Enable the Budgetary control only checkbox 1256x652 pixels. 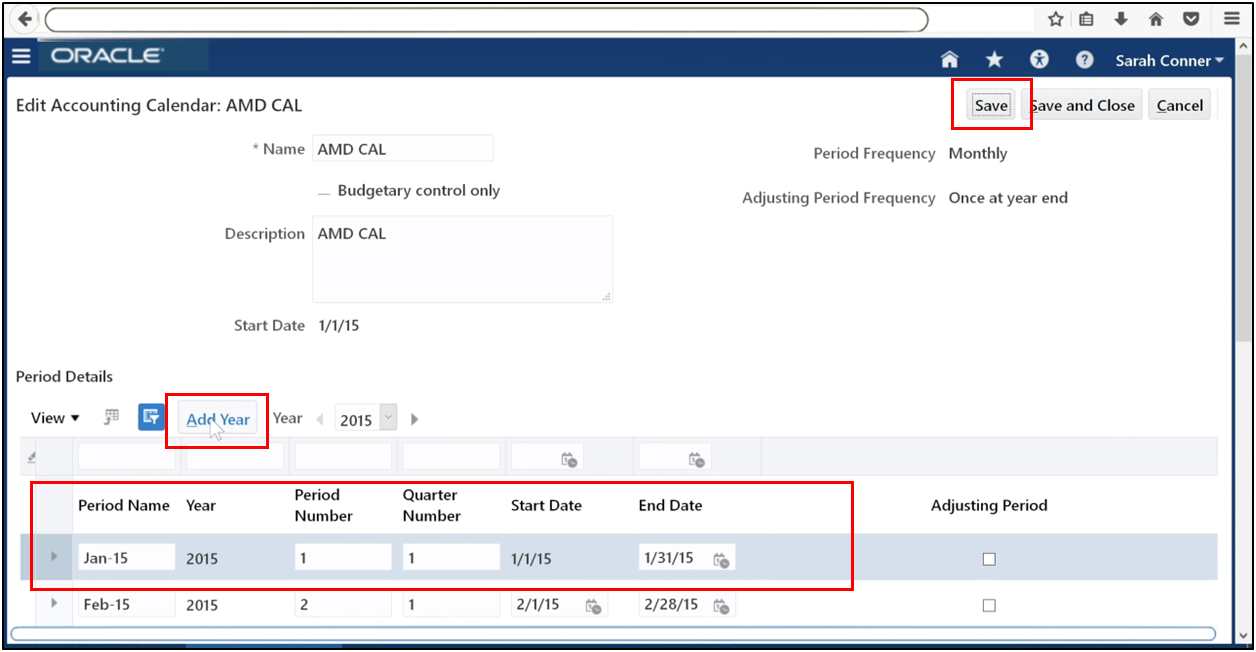pos(322,190)
